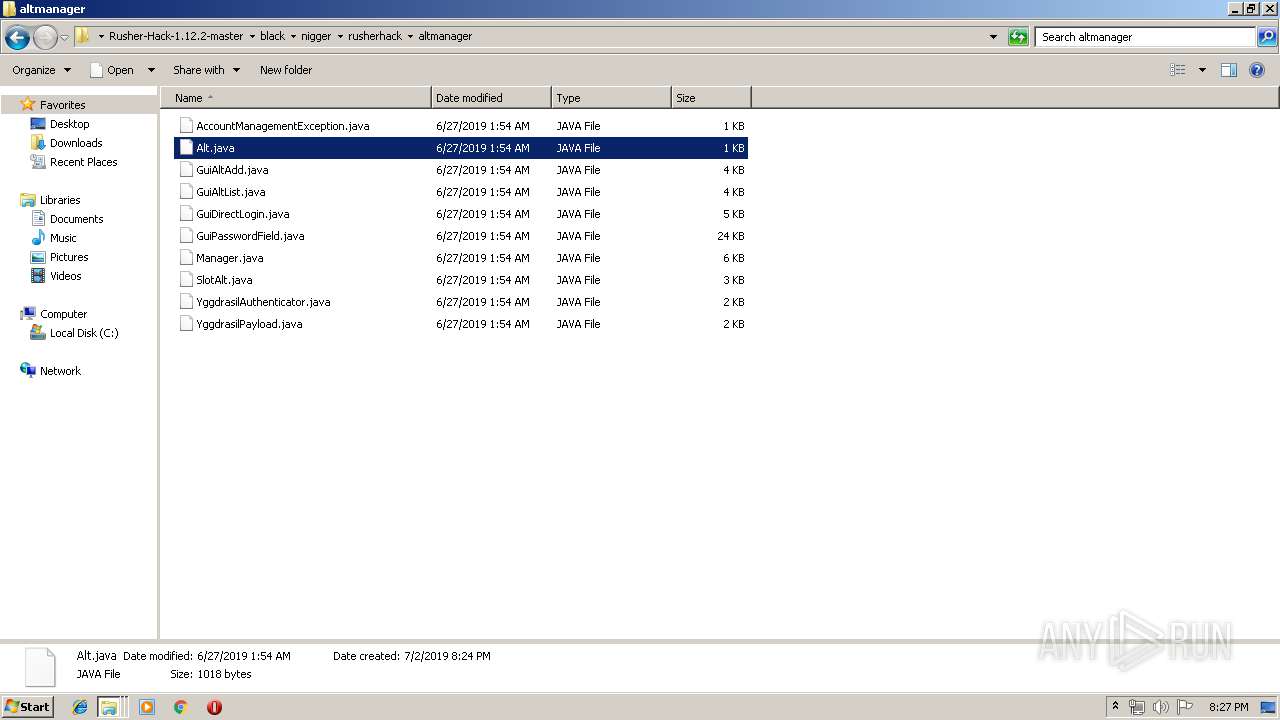
Task: Select the AccountManagementException.java file icon
Action: tap(186, 126)
